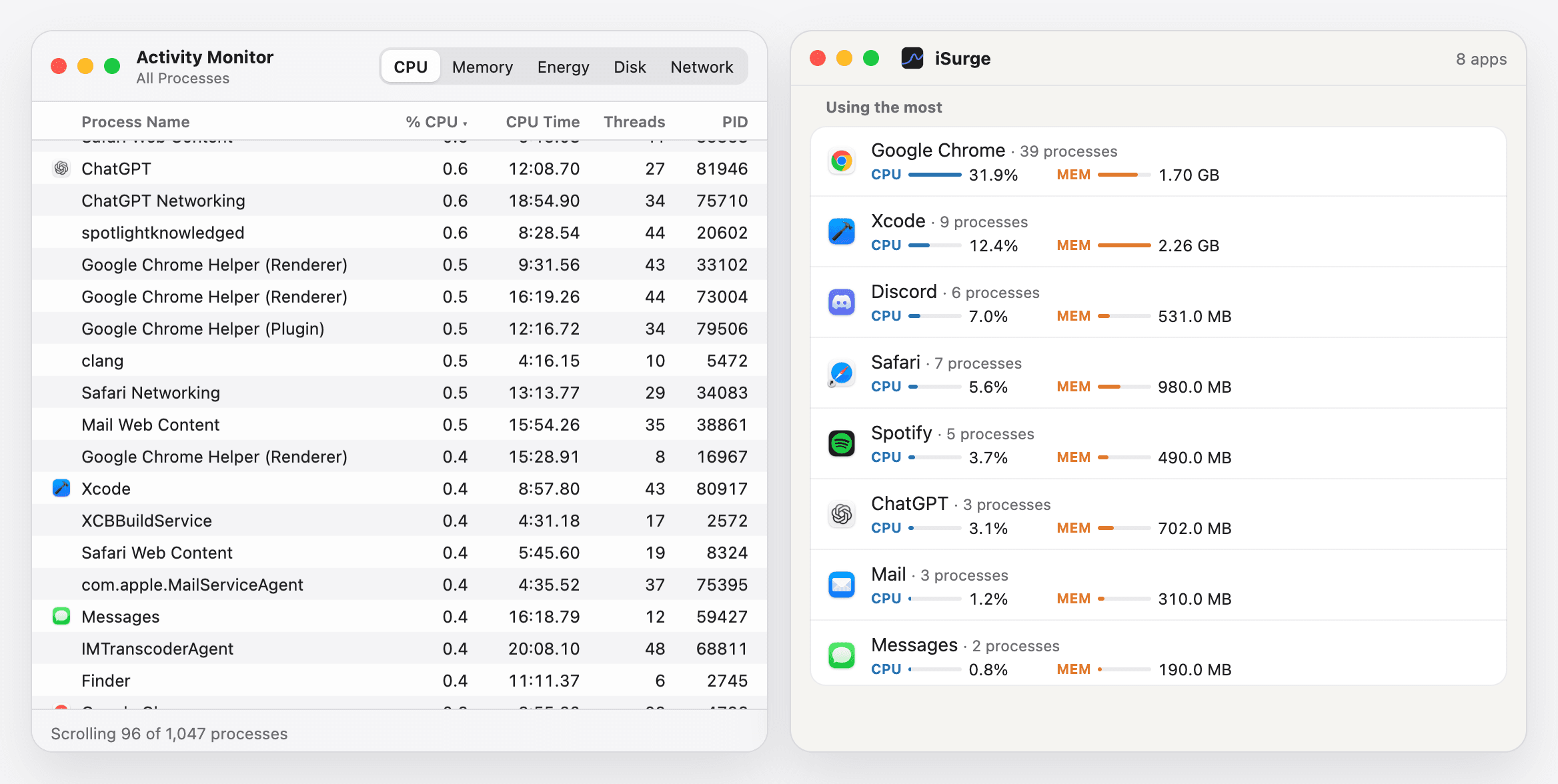Click the iSurge app logo in title bar
Viewport: 1558px width, 784px height.
tap(912, 59)
